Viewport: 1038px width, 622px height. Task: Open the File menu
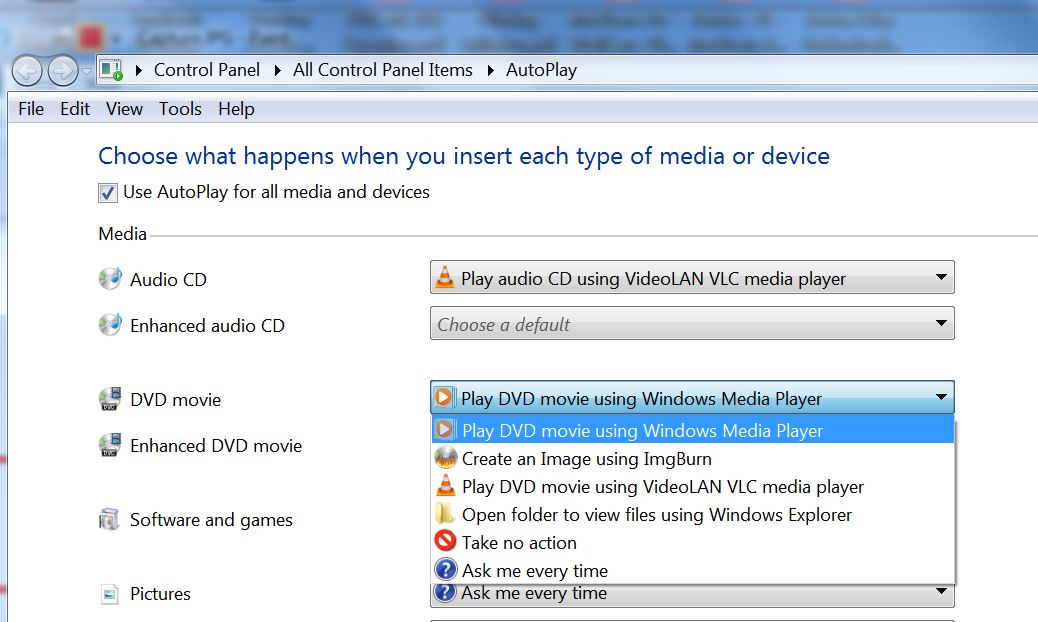click(x=31, y=109)
